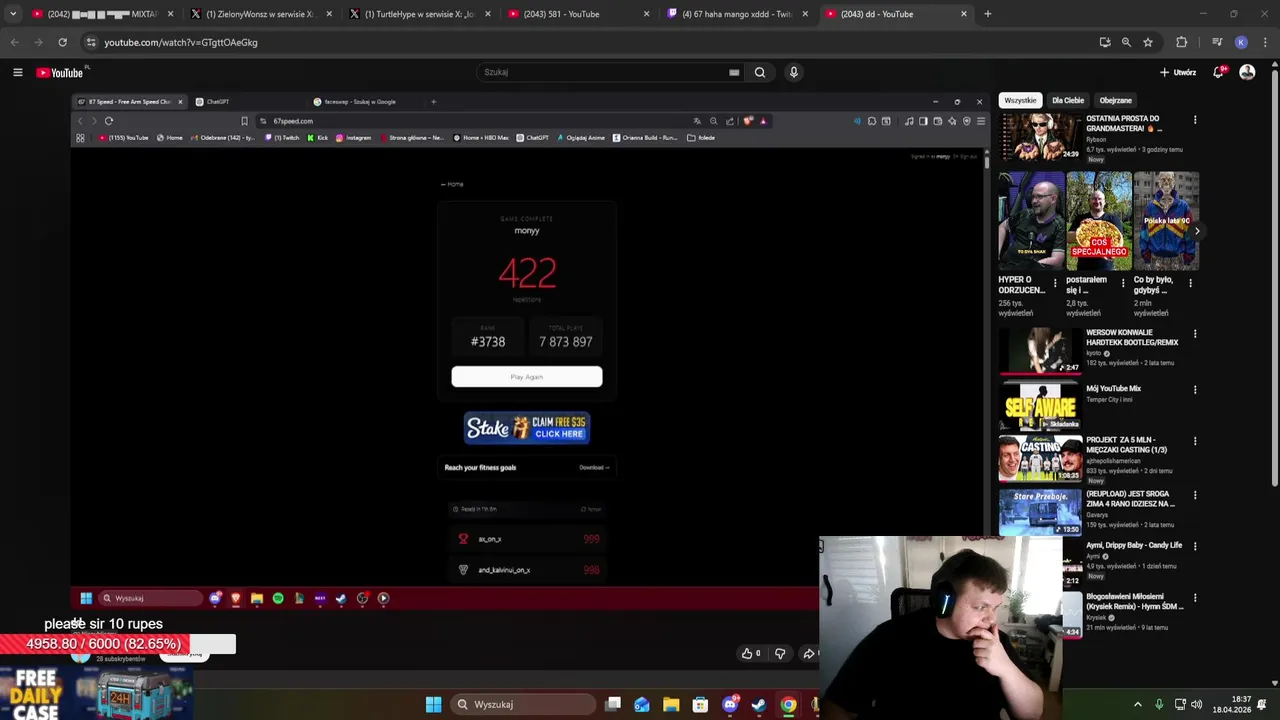Open the YouTube guide hamburger menu
The image size is (1280, 720).
point(17,72)
